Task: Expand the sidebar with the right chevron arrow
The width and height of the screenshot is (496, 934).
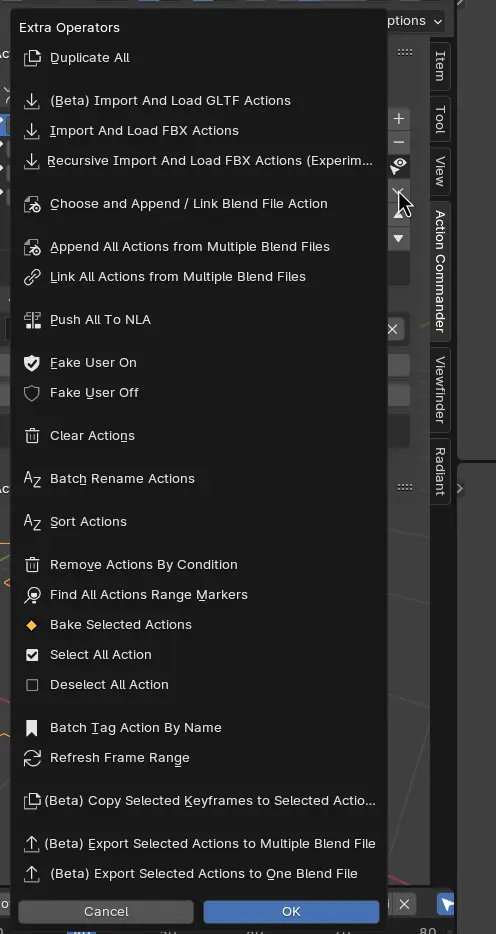Action: pos(460,488)
